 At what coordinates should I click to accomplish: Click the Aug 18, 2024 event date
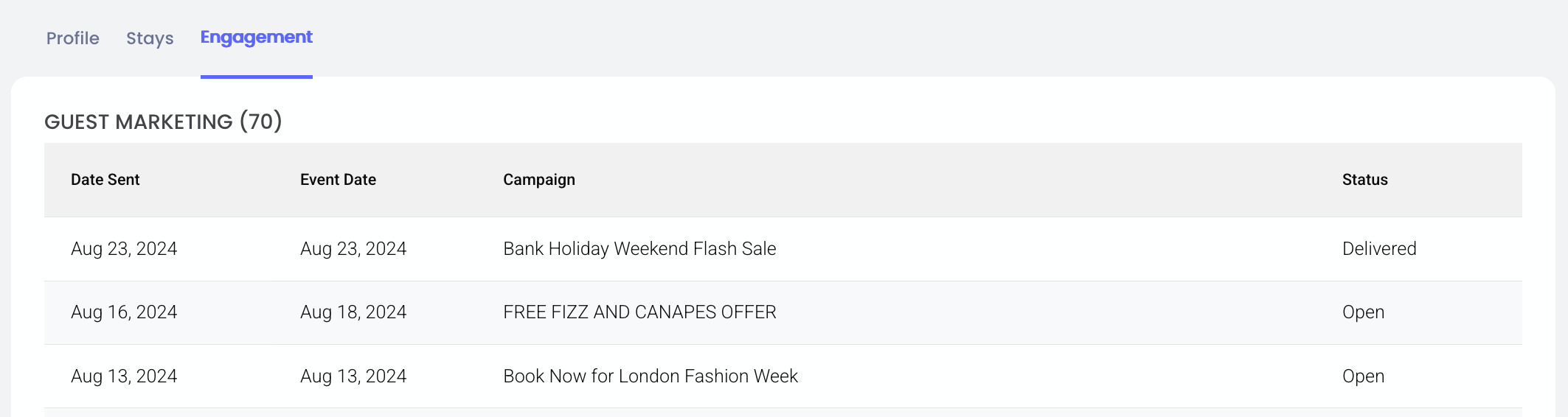click(x=353, y=312)
